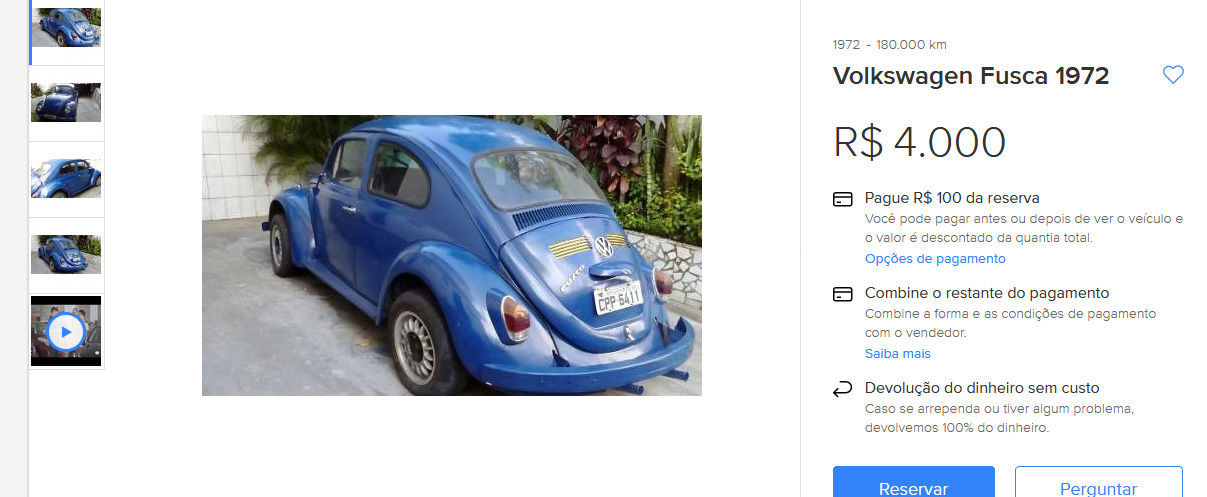Select the Pague R$ 100 da reserva heading

(952, 198)
